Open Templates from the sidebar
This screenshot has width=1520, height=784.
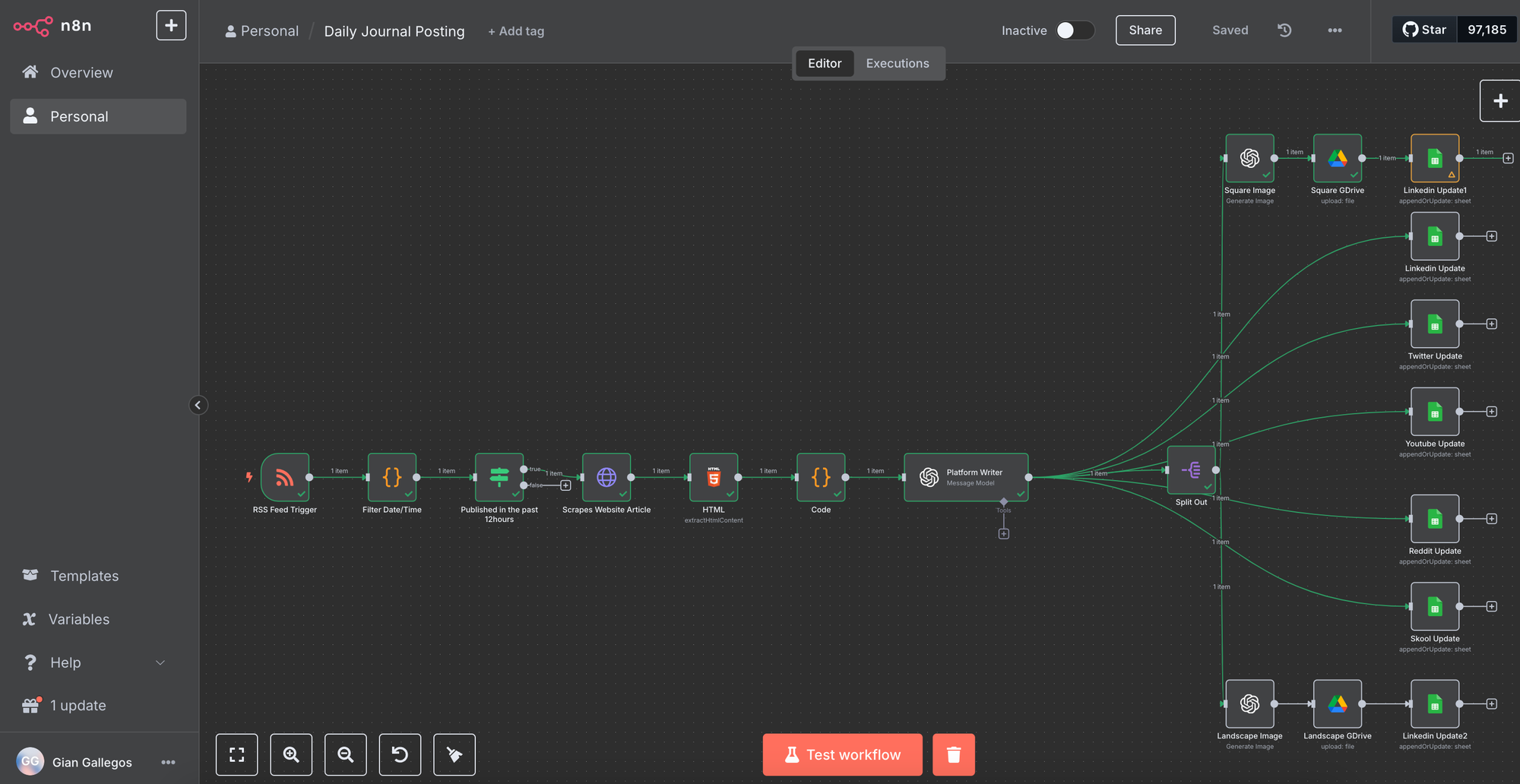pyautogui.click(x=98, y=576)
